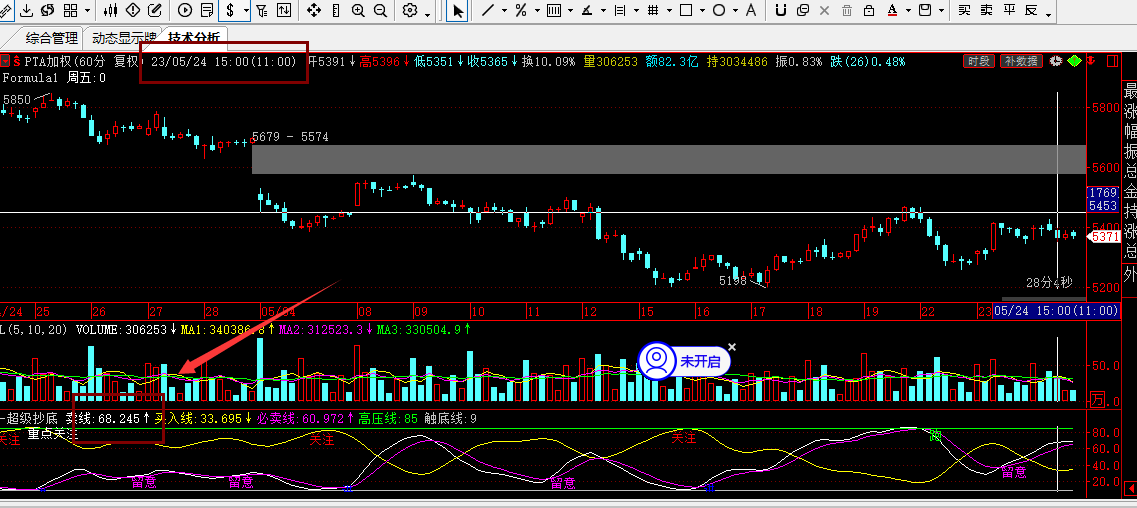Click the diamond alert warning icon

tap(133, 10)
